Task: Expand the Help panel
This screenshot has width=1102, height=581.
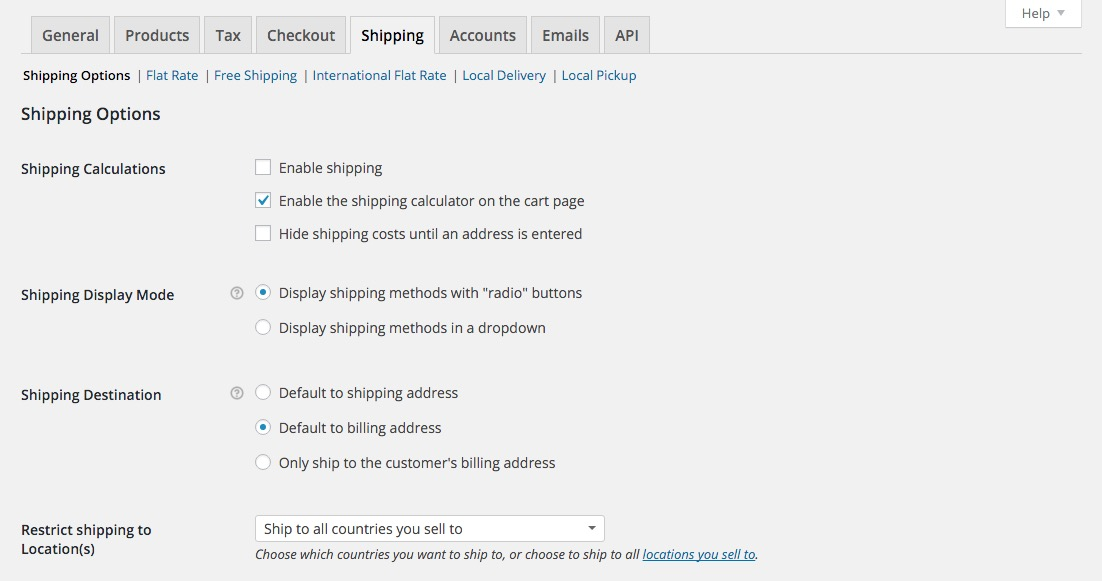Action: tap(1043, 14)
